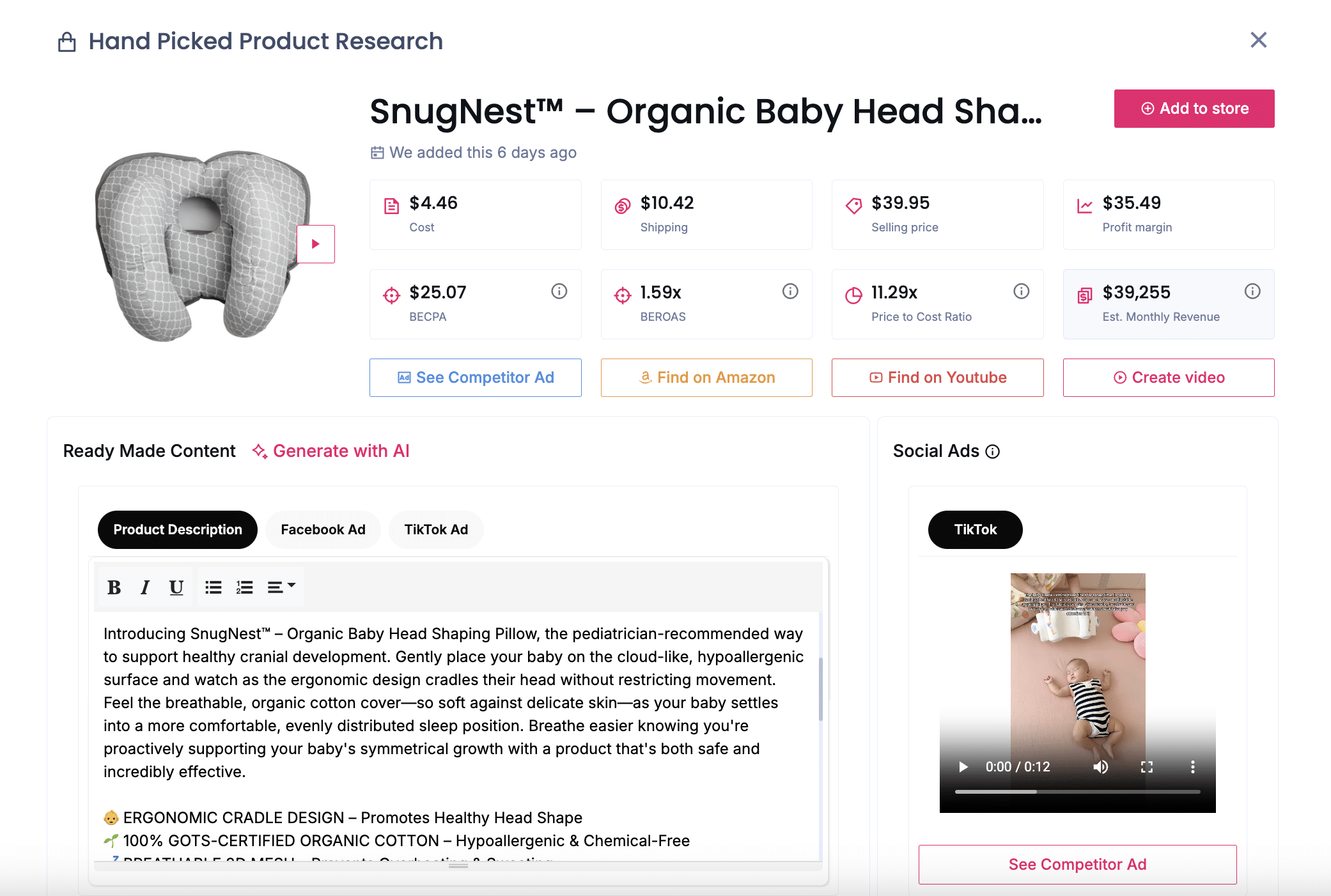The width and height of the screenshot is (1331, 896).
Task: Play the TikTok ad video
Action: (x=963, y=767)
